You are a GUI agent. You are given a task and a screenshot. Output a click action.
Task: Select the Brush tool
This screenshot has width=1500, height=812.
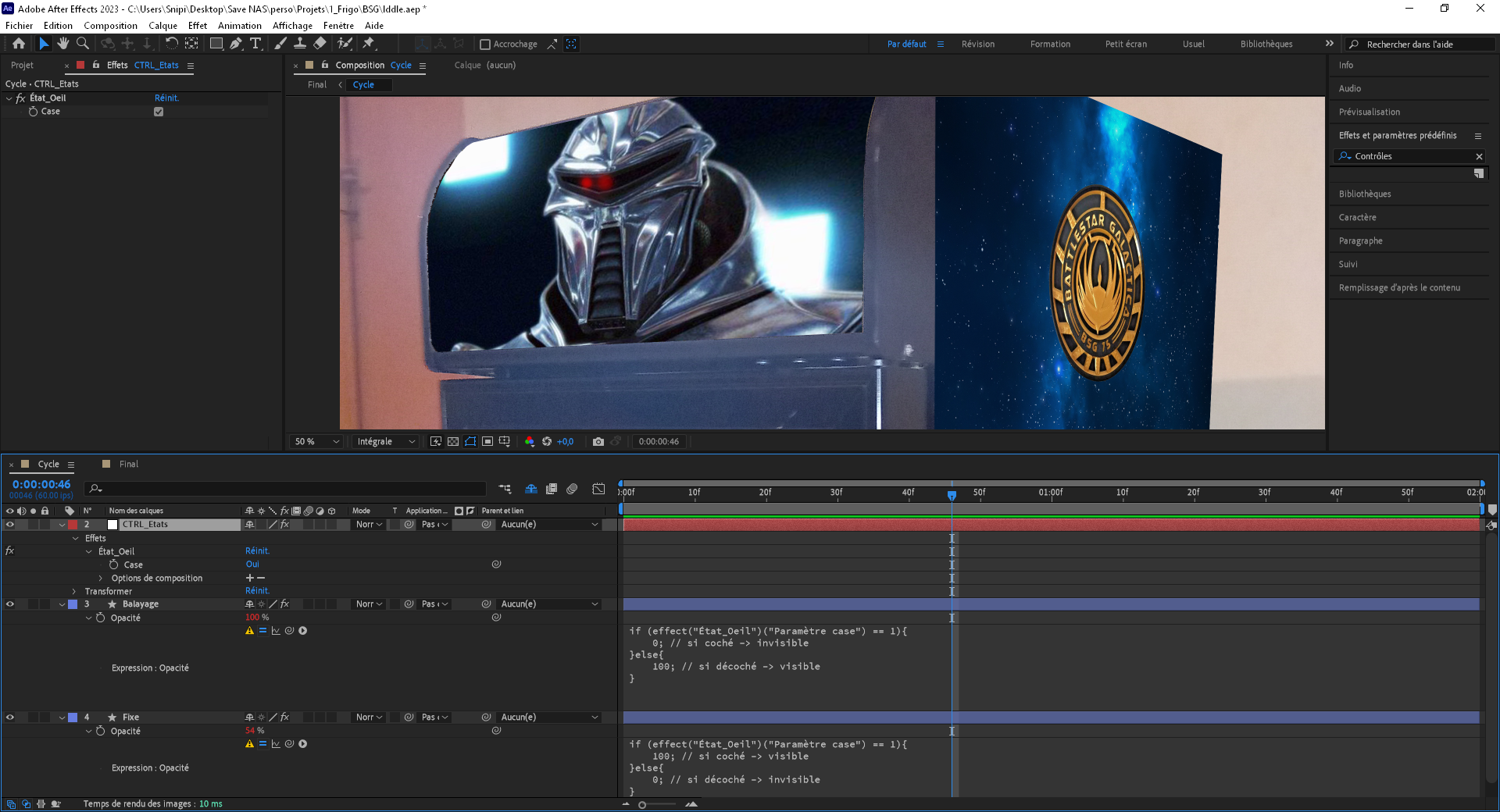point(281,44)
